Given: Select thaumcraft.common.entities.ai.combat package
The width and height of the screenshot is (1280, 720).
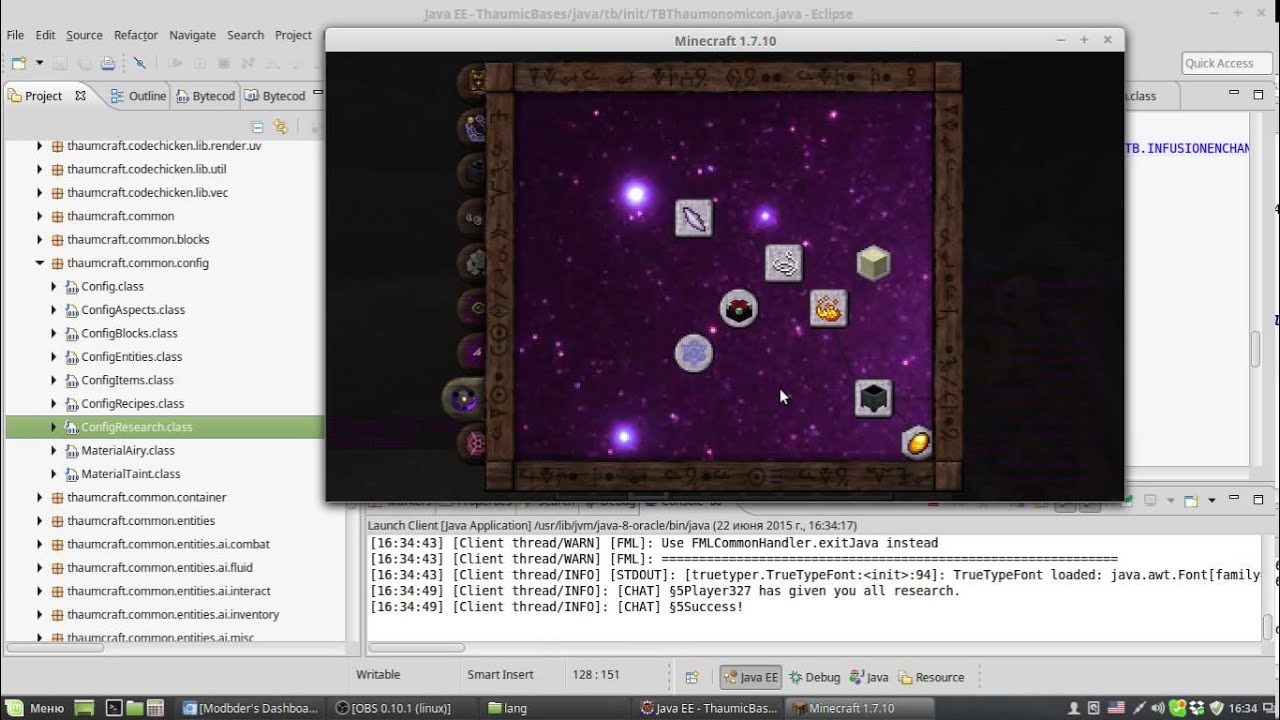Looking at the screenshot, I should (x=168, y=544).
